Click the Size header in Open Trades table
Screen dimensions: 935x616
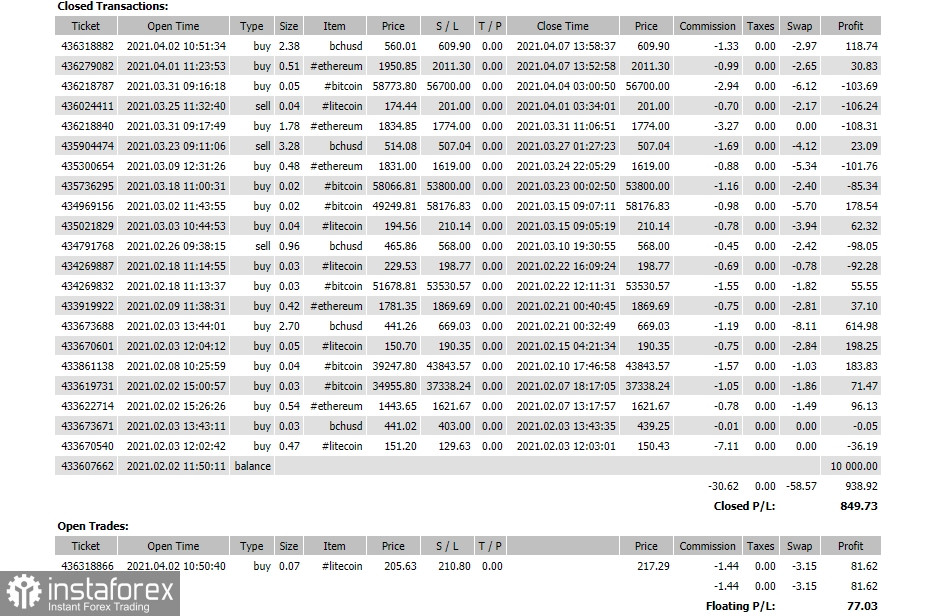pos(289,546)
